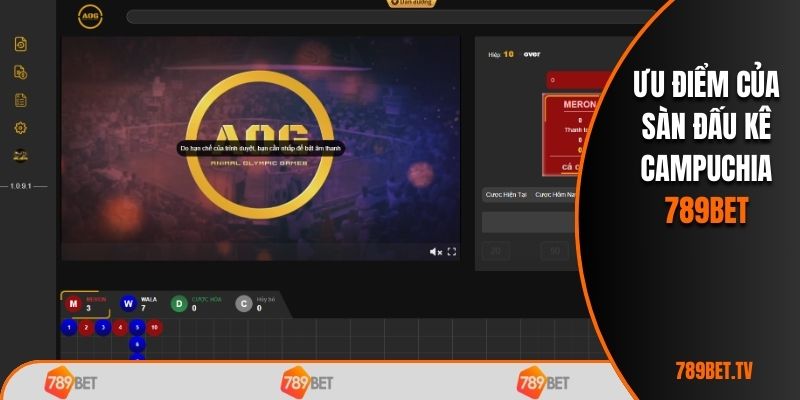Click blue result circle number 6

pos(137,345)
